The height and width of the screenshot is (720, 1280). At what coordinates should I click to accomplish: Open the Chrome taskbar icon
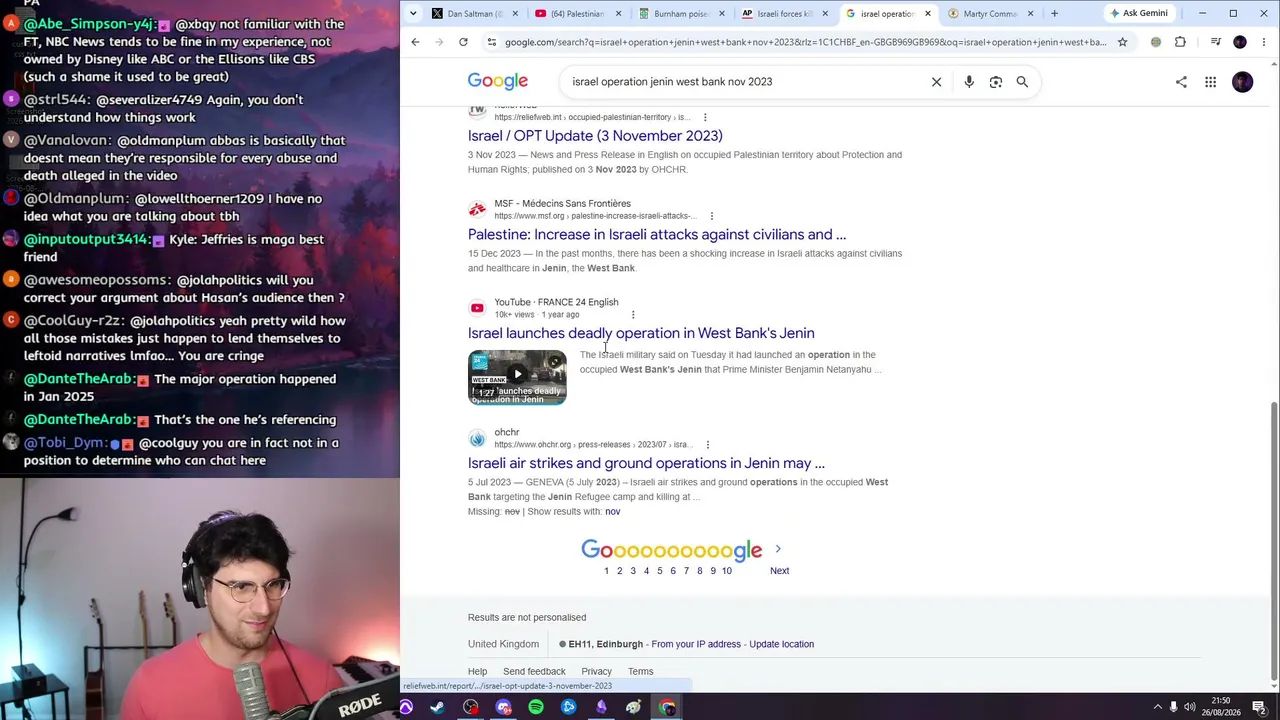click(667, 708)
